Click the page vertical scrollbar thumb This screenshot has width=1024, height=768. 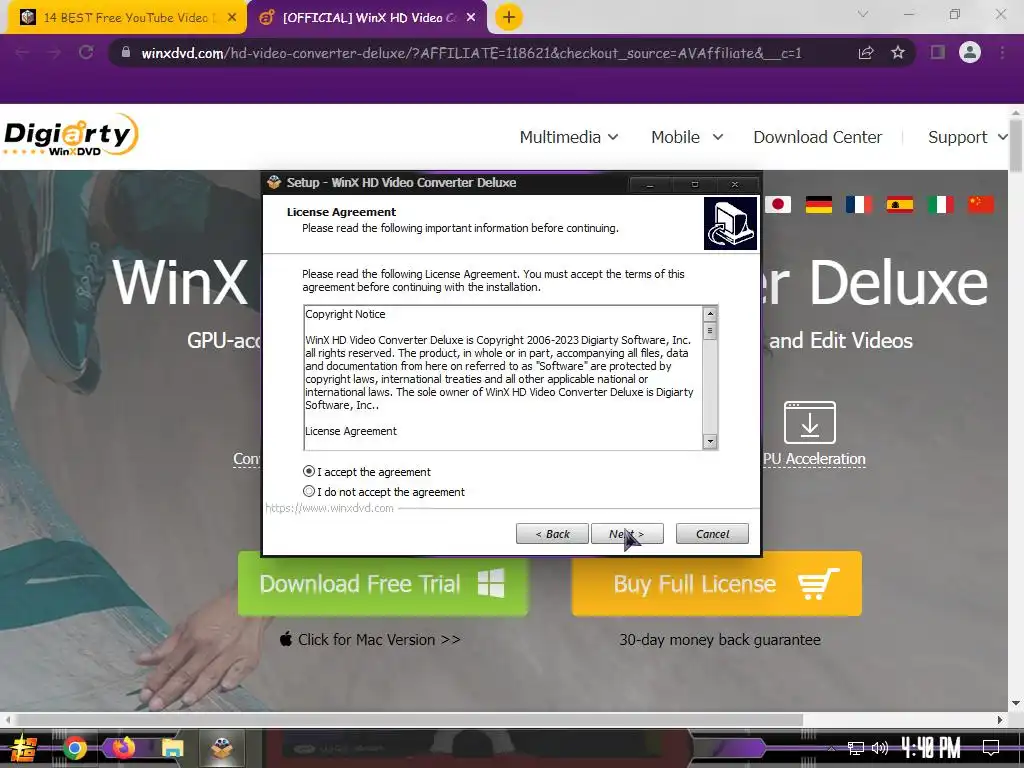tap(1016, 145)
